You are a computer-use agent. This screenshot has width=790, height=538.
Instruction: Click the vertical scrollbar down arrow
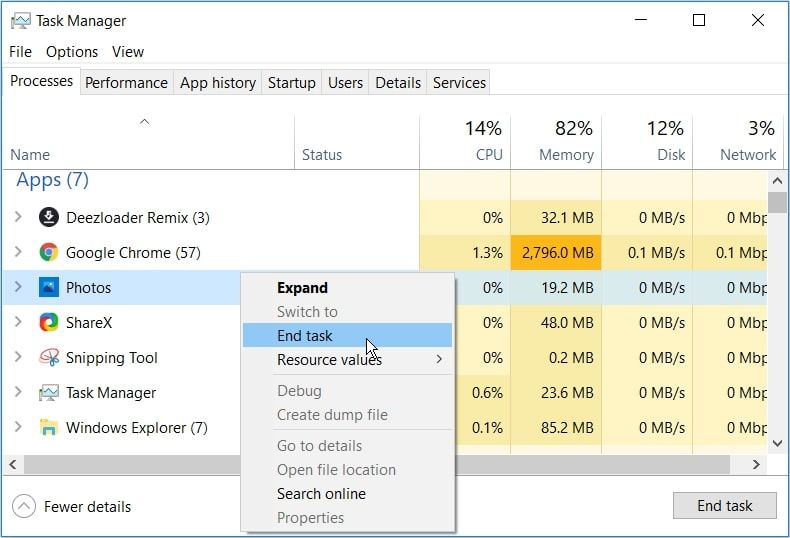coord(778,441)
